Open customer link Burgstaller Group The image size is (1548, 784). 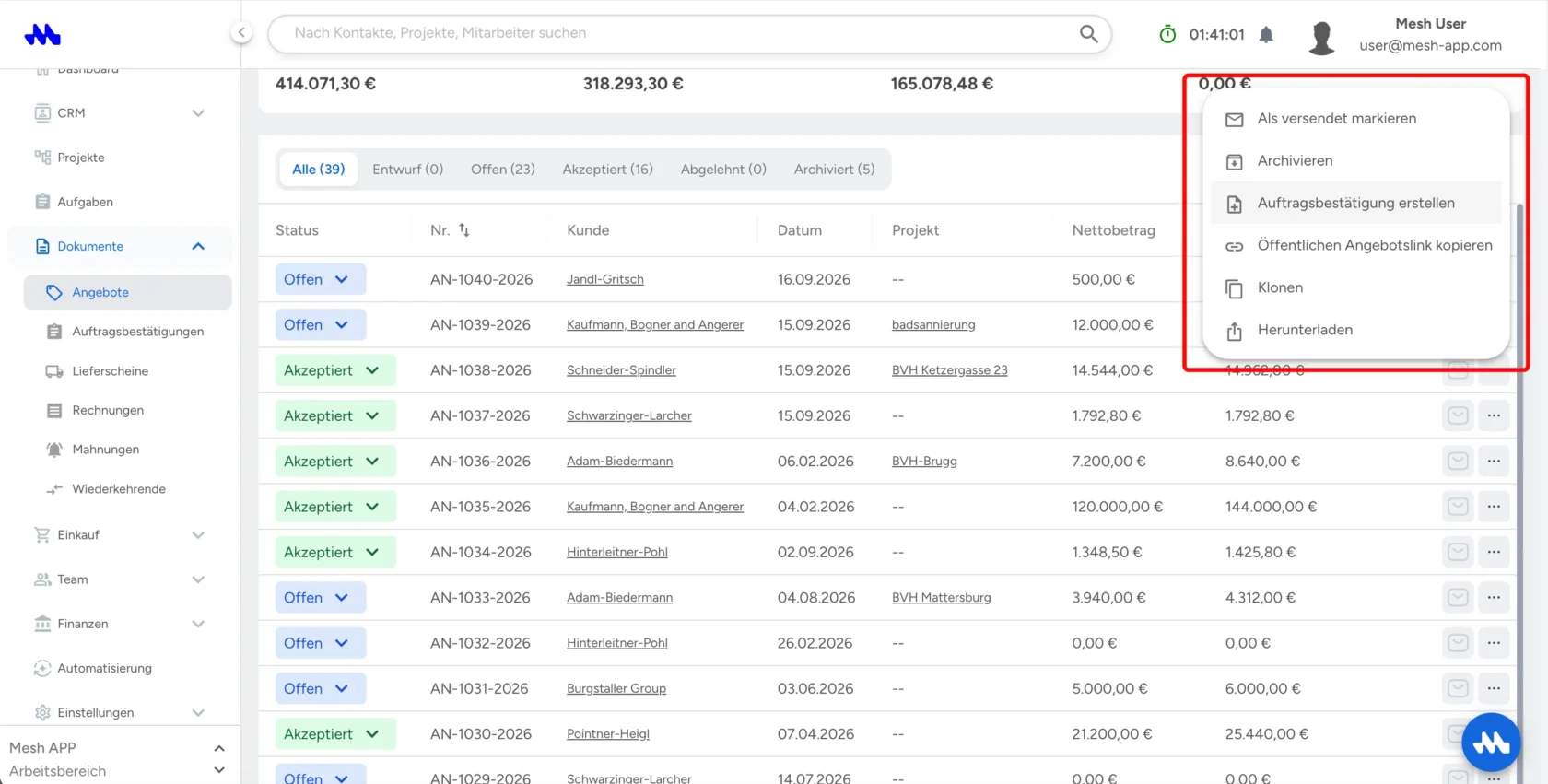coord(616,688)
